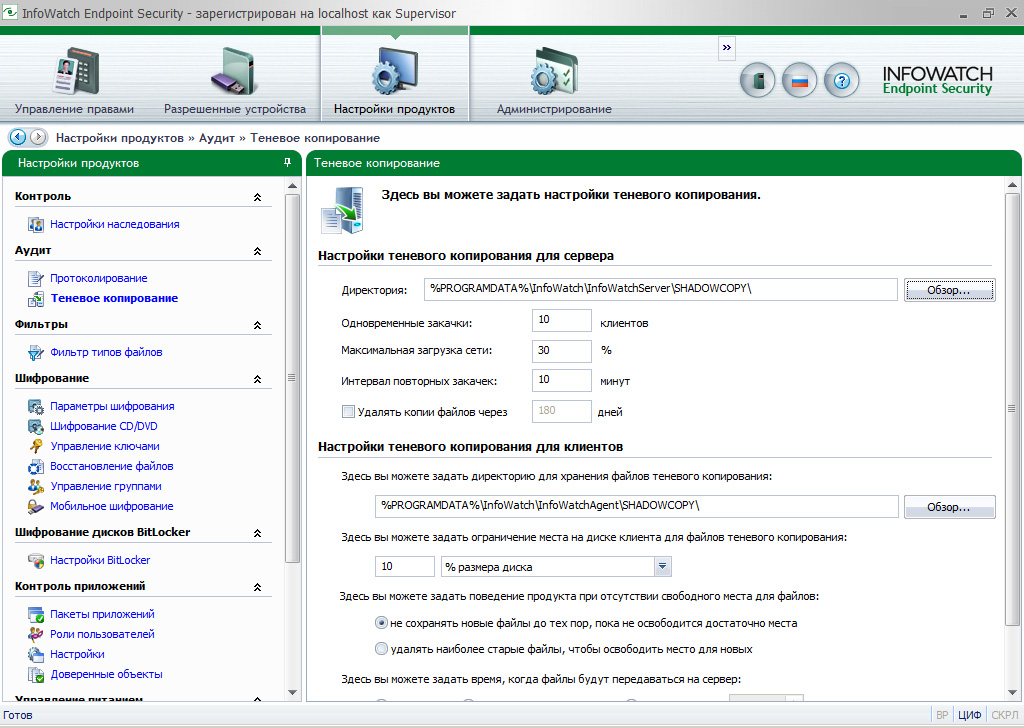Click the icon beside Роли пользователей
This screenshot has height=728, width=1024.
click(x=36, y=634)
